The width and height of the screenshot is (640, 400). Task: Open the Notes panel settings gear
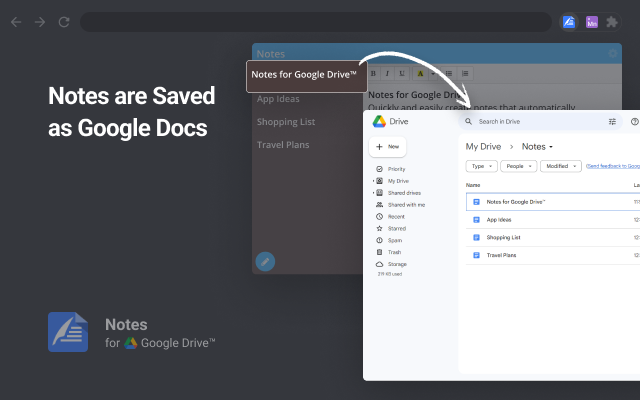612,53
